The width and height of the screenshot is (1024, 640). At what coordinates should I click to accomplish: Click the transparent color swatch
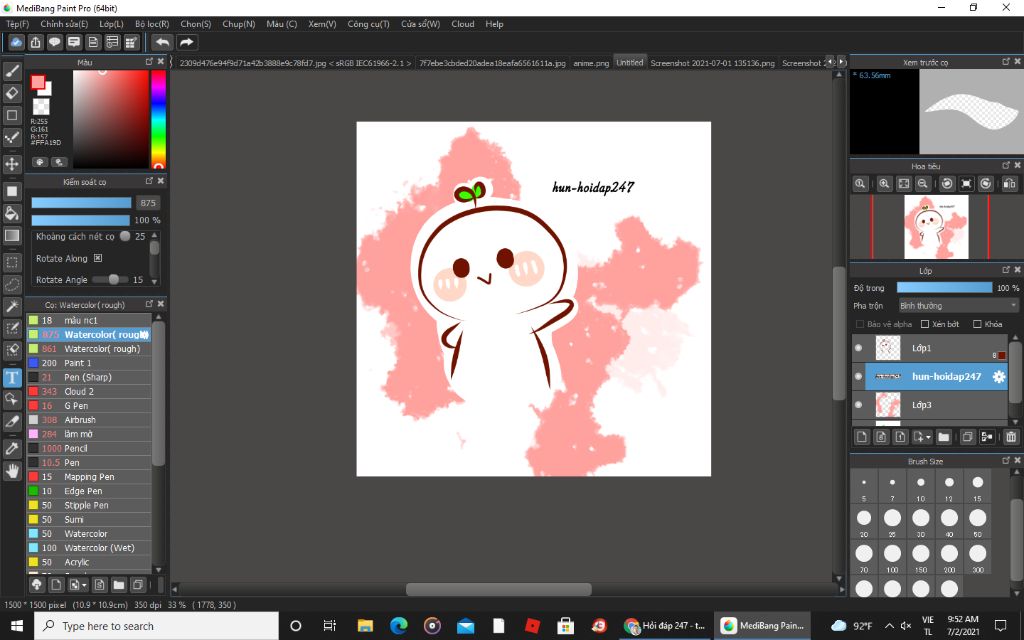pos(41,106)
